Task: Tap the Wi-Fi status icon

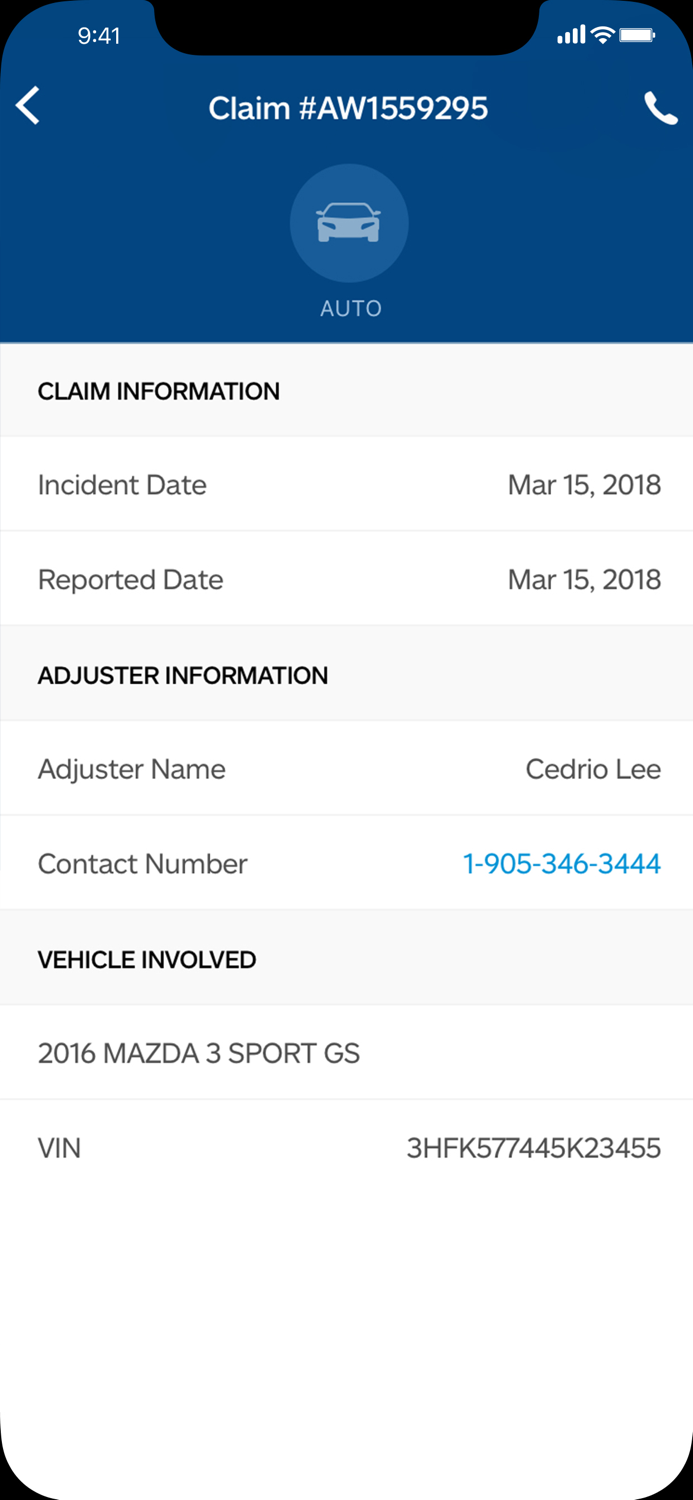Action: tap(602, 36)
